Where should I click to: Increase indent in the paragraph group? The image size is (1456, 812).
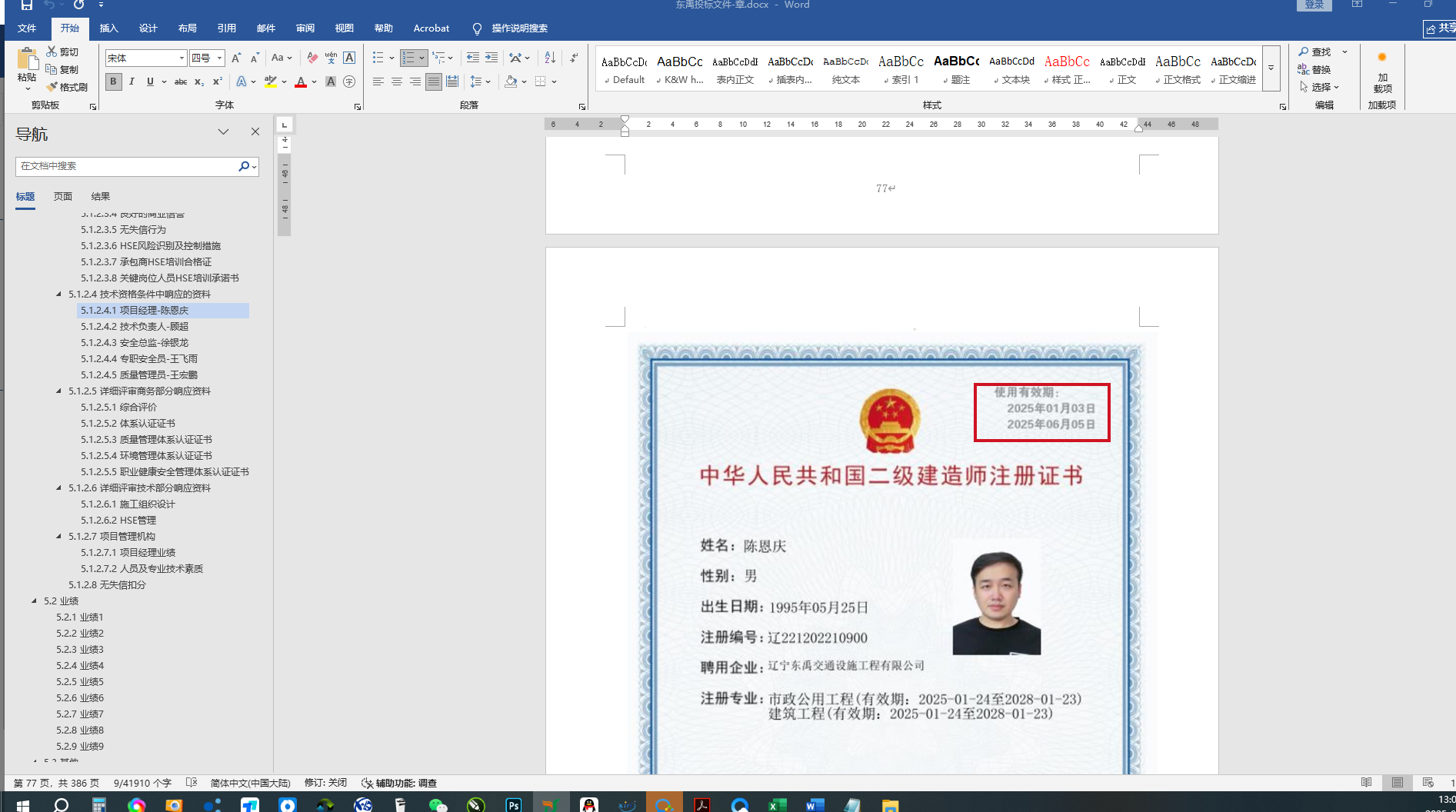point(491,58)
